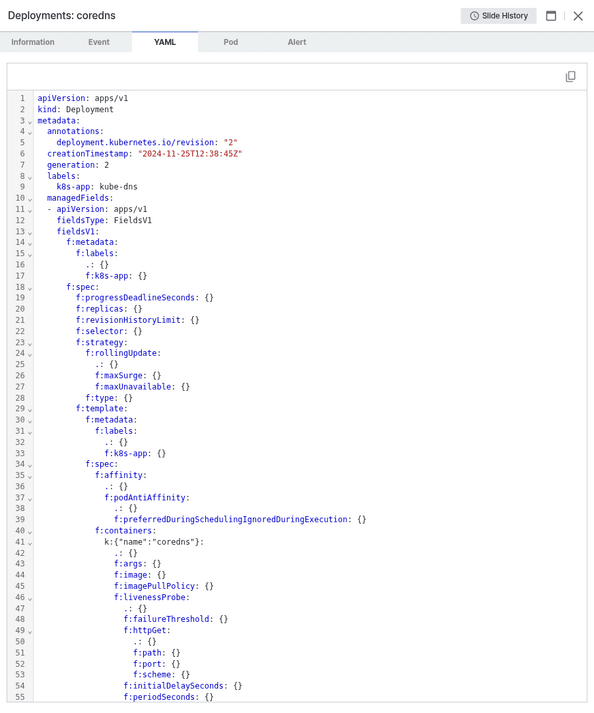Copy the YAML content with the copy icon
Image resolution: width=594 pixels, height=713 pixels.
(570, 76)
